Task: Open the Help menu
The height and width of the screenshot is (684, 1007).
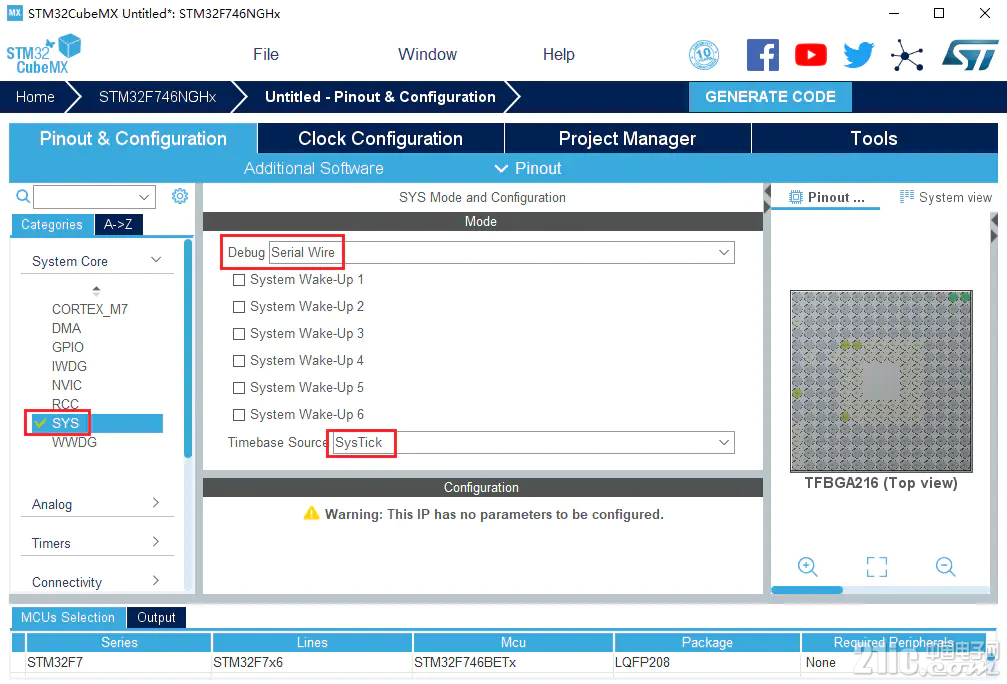Action: pyautogui.click(x=559, y=55)
